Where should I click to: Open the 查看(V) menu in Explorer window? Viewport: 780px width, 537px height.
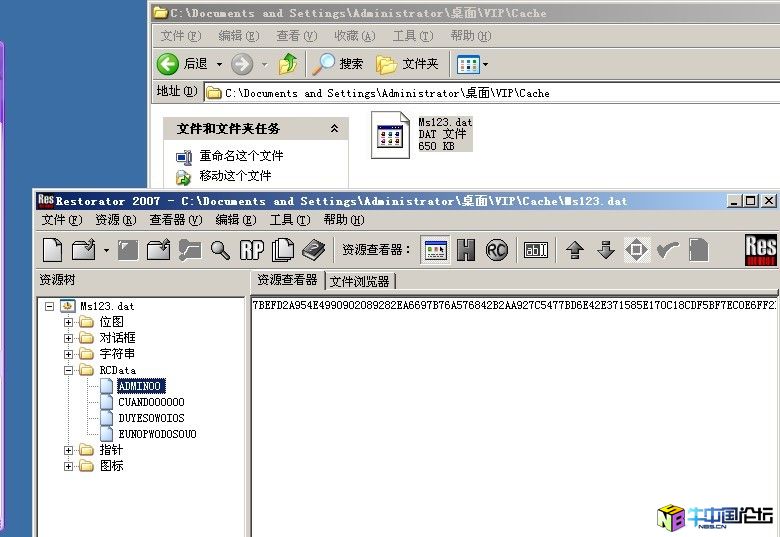[x=296, y=36]
